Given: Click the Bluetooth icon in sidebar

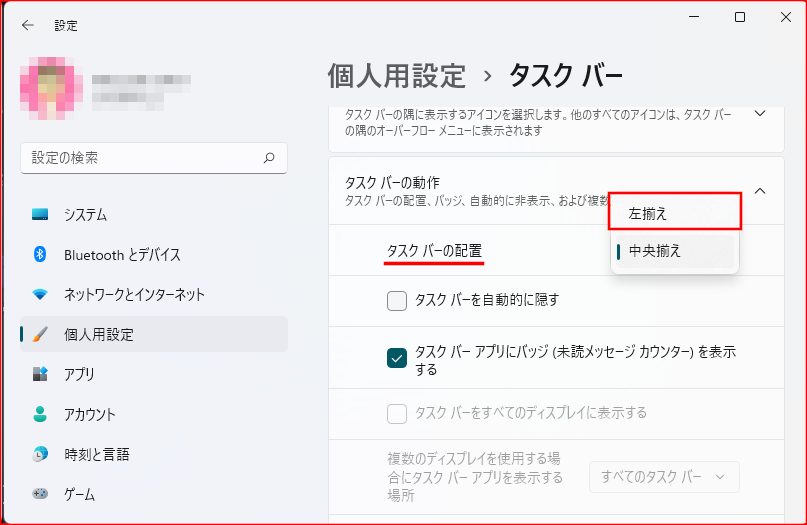Looking at the screenshot, I should (x=40, y=255).
